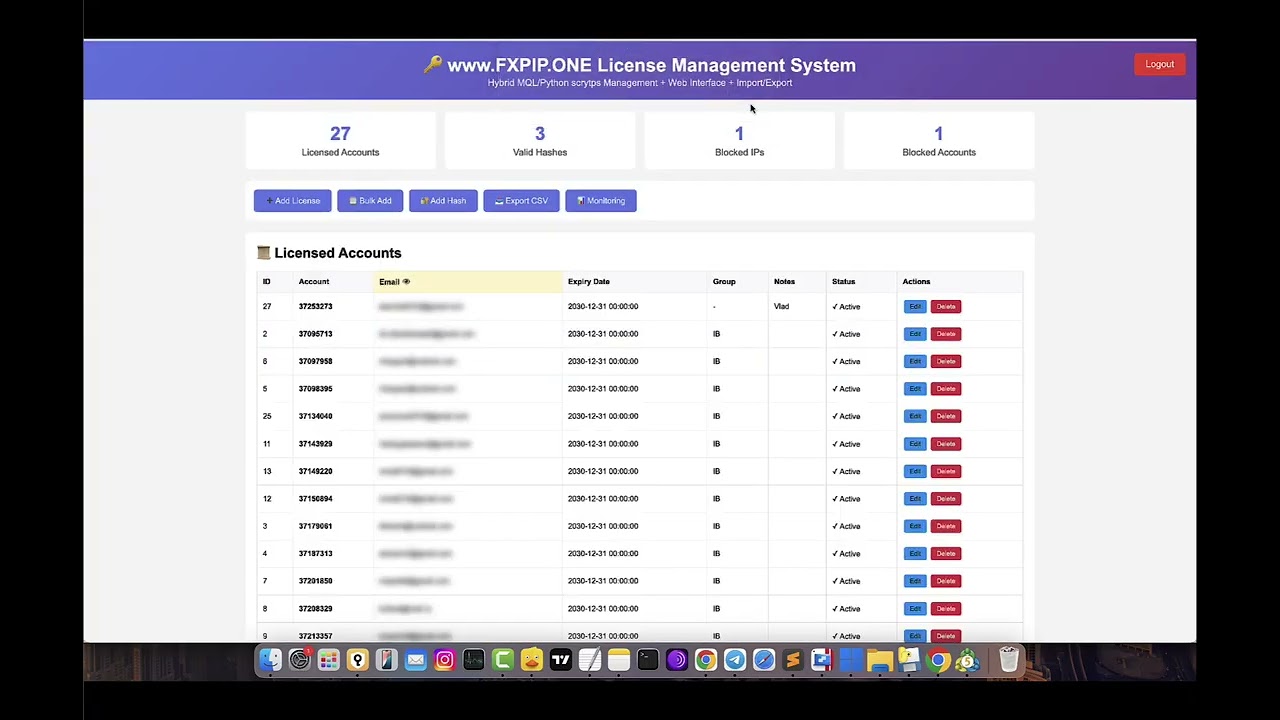Edit account 37179061
Image resolution: width=1280 pixels, height=720 pixels.
tap(915, 526)
